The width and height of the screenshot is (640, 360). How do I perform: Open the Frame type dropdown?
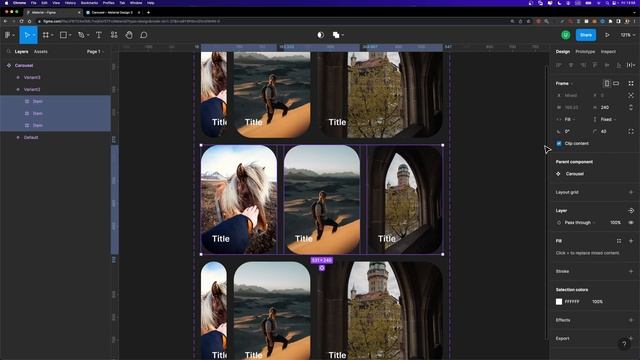[x=564, y=83]
